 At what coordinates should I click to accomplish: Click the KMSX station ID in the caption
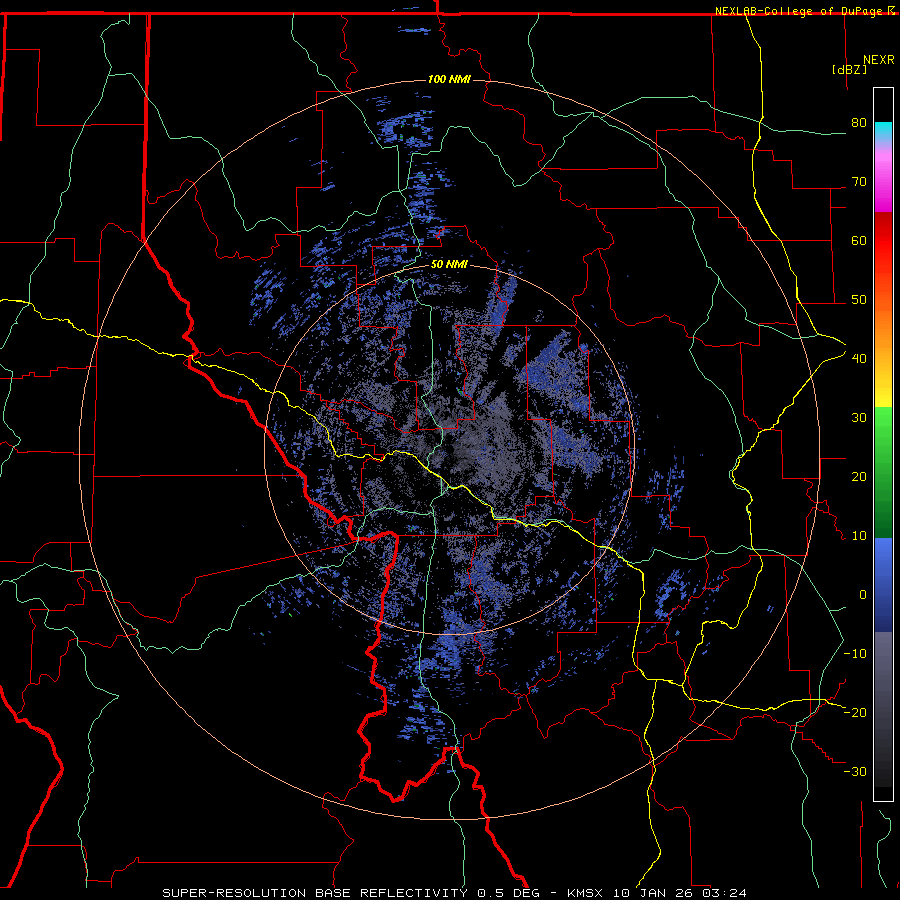(x=586, y=893)
